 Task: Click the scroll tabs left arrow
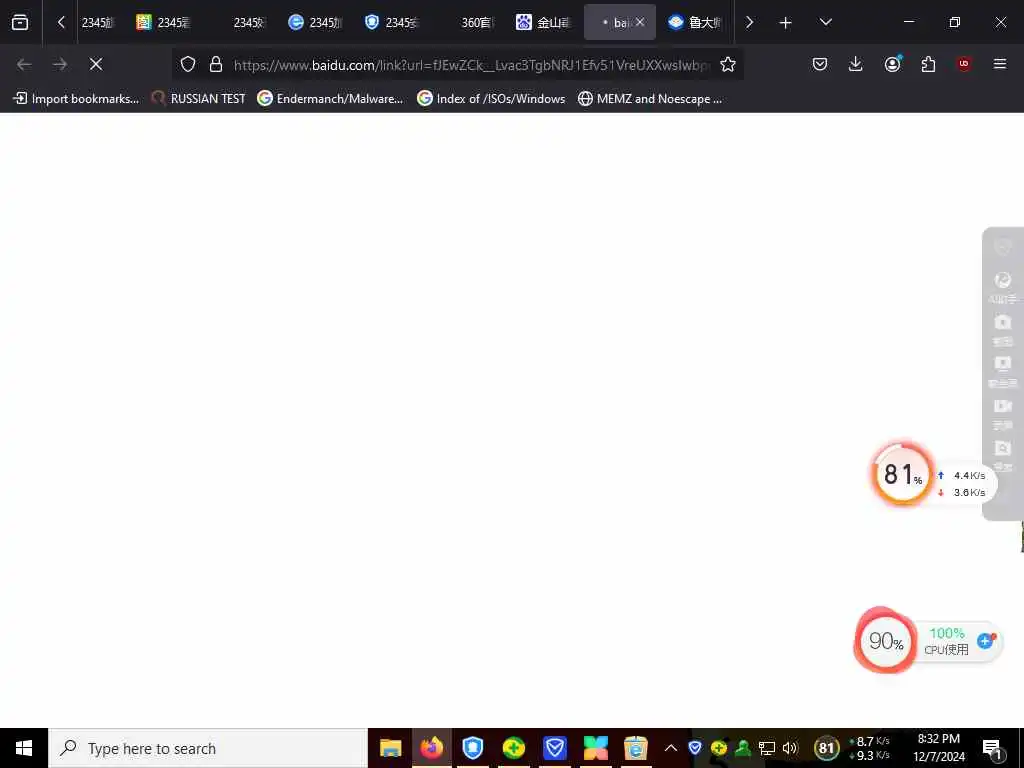[x=61, y=22]
